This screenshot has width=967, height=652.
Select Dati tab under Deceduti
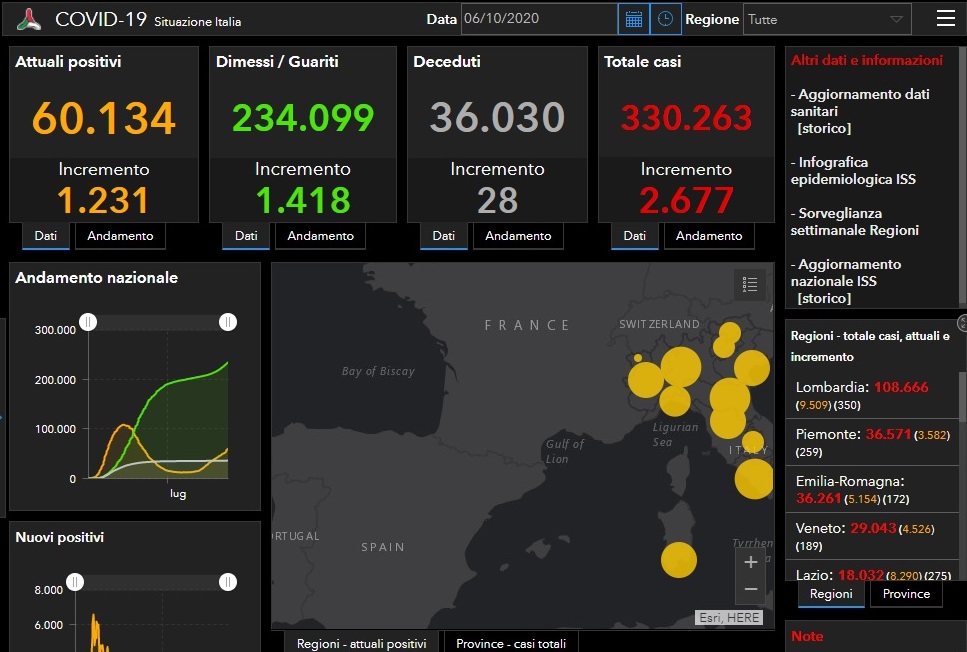point(443,236)
